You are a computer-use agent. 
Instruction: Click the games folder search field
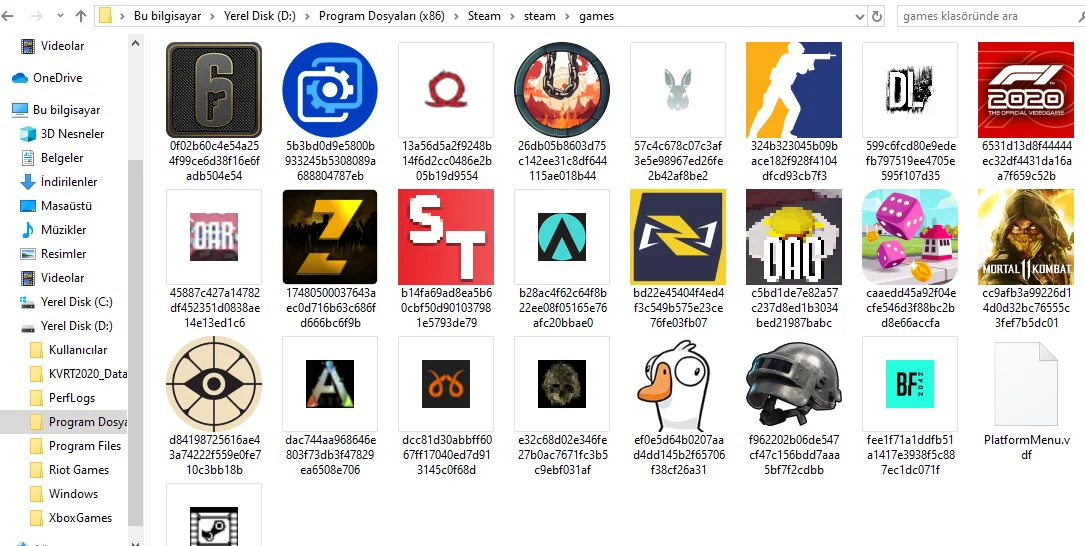click(x=991, y=16)
